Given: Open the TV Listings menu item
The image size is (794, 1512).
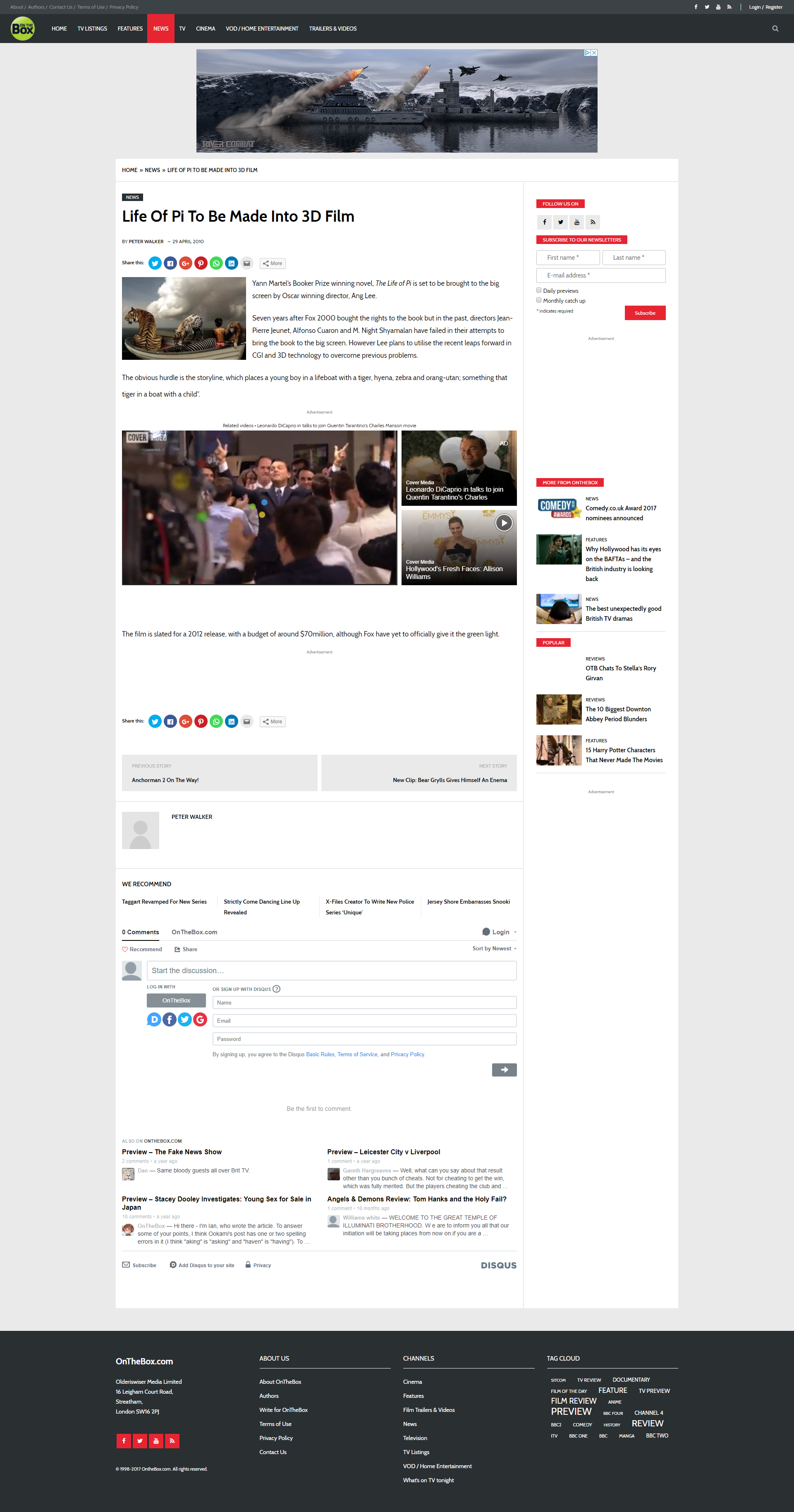Looking at the screenshot, I should [92, 29].
